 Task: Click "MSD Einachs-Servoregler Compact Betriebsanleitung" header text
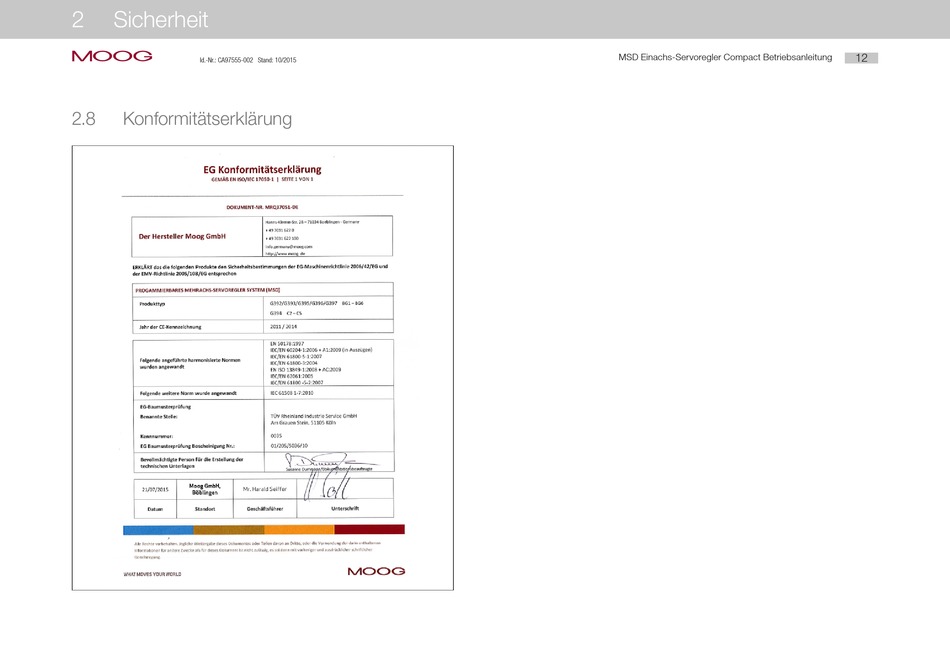(x=725, y=57)
